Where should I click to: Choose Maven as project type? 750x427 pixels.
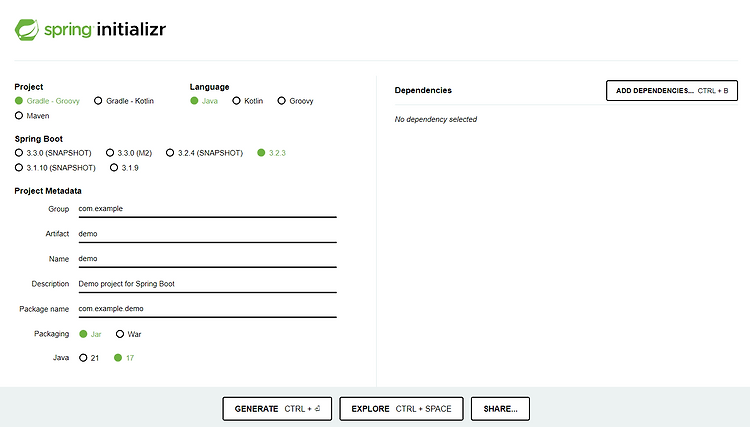click(x=32, y=116)
